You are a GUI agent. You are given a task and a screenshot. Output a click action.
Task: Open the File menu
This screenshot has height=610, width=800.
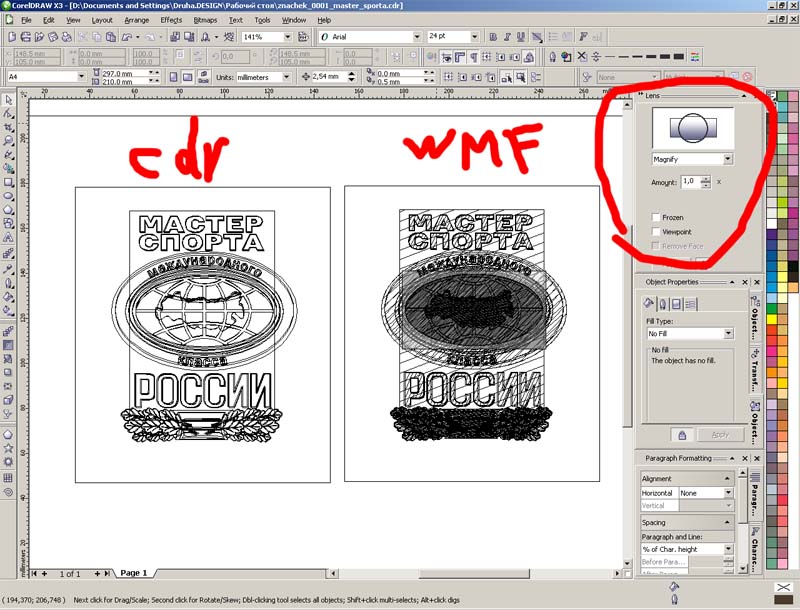pos(26,20)
